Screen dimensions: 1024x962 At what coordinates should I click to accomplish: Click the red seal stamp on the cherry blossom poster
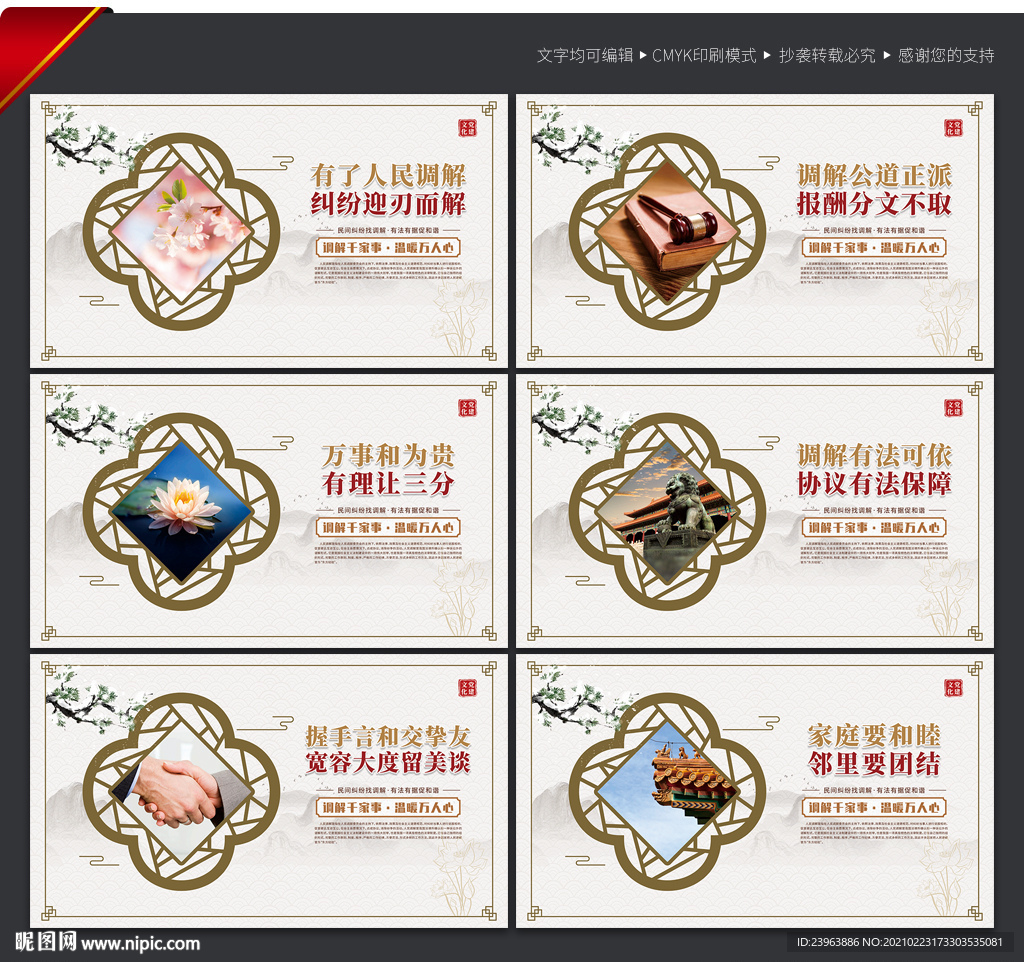[468, 127]
